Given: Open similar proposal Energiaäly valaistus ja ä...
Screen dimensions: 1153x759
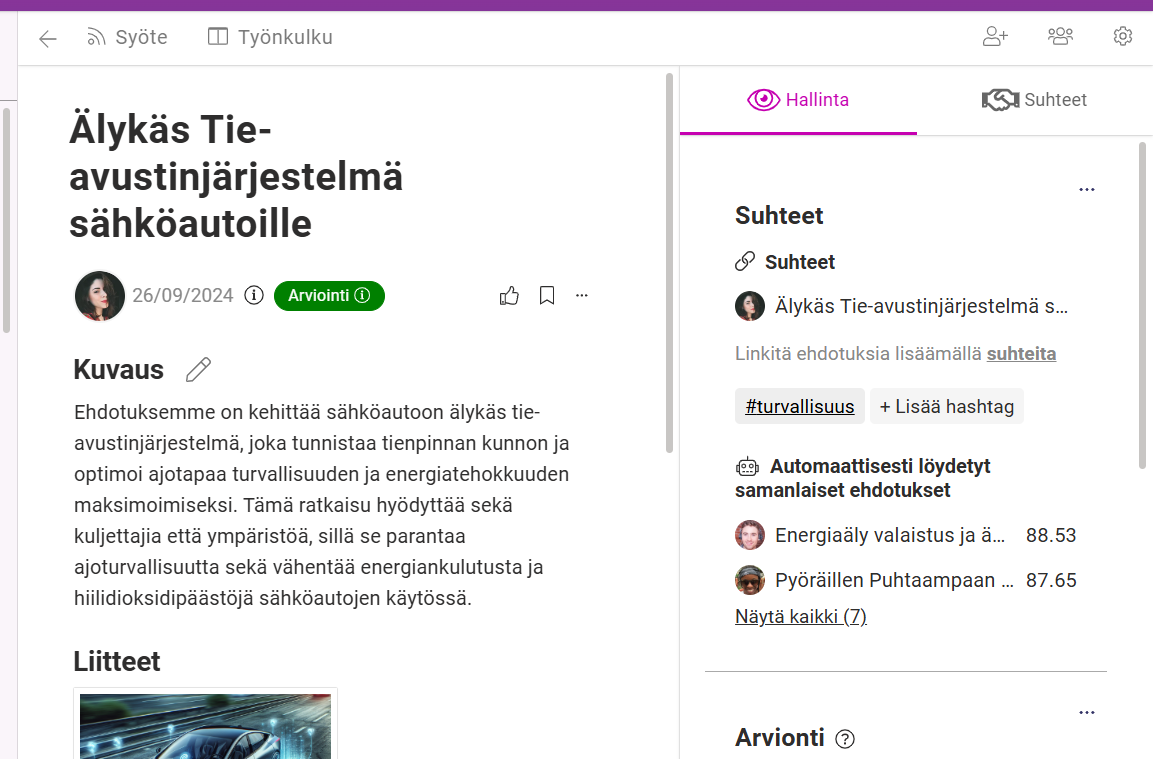Looking at the screenshot, I should (x=890, y=535).
